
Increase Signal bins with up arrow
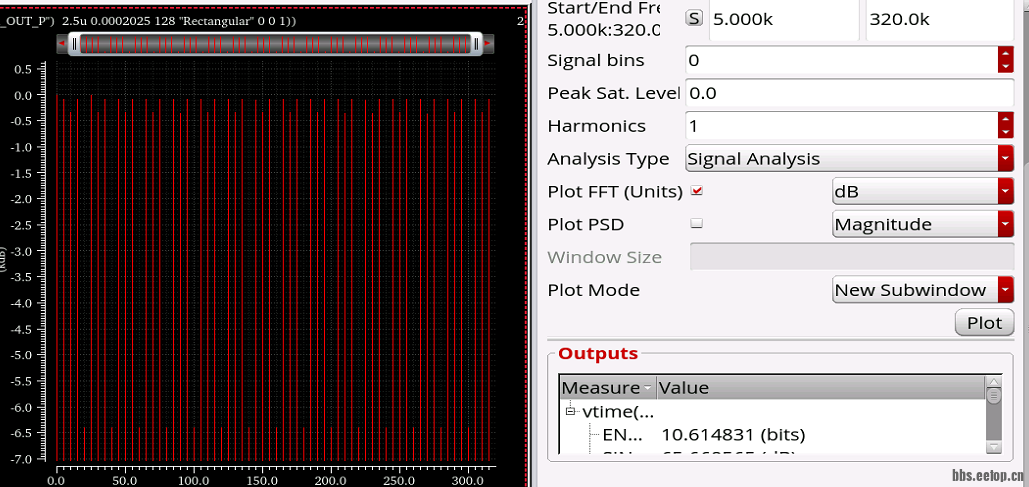tap(1006, 54)
